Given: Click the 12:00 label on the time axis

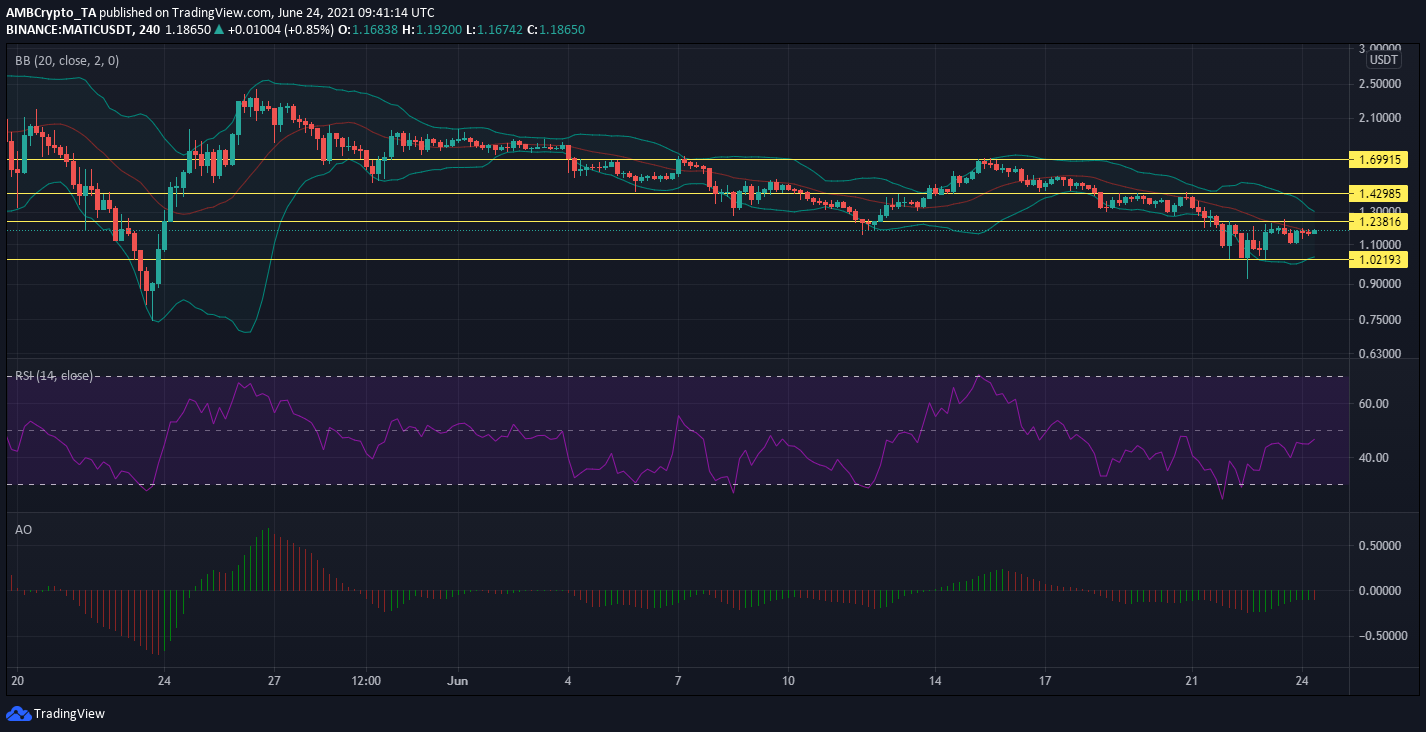Looking at the screenshot, I should click(x=367, y=682).
